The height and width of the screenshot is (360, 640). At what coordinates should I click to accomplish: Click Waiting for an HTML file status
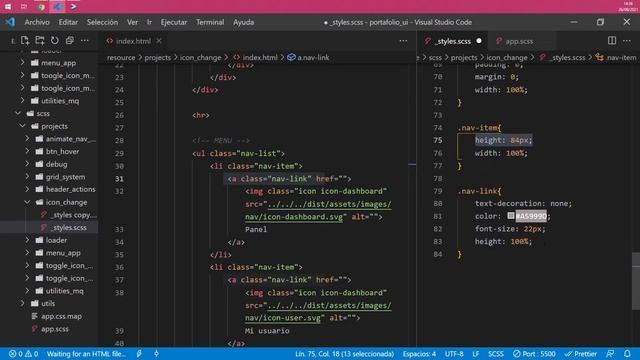(86, 354)
